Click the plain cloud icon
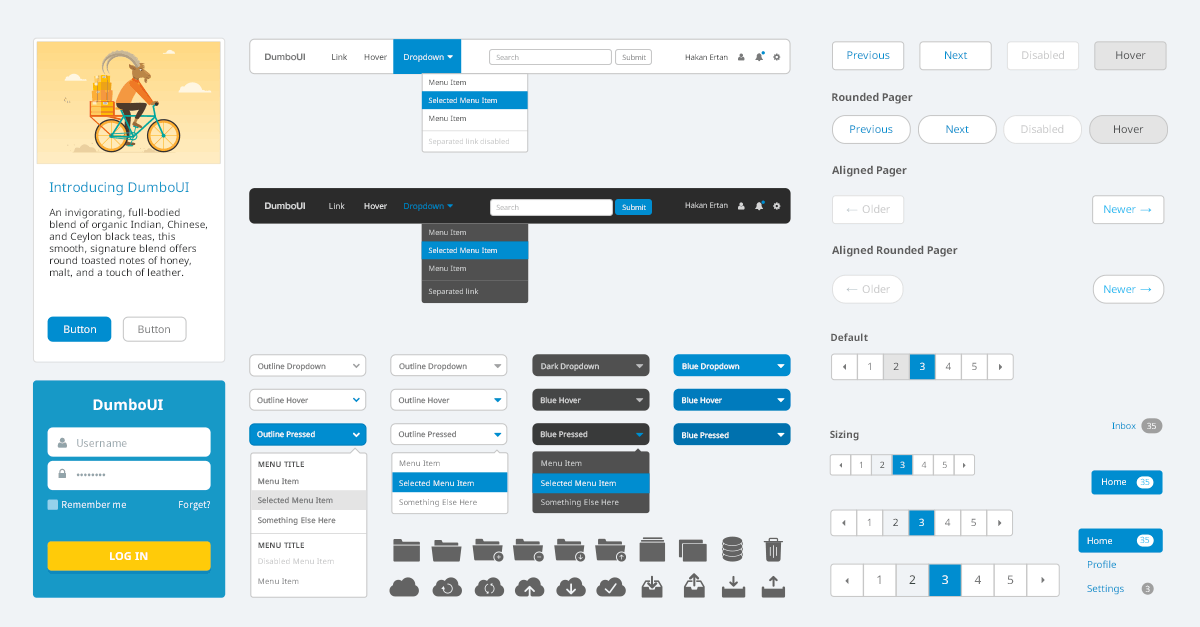1200x627 pixels. [404, 587]
